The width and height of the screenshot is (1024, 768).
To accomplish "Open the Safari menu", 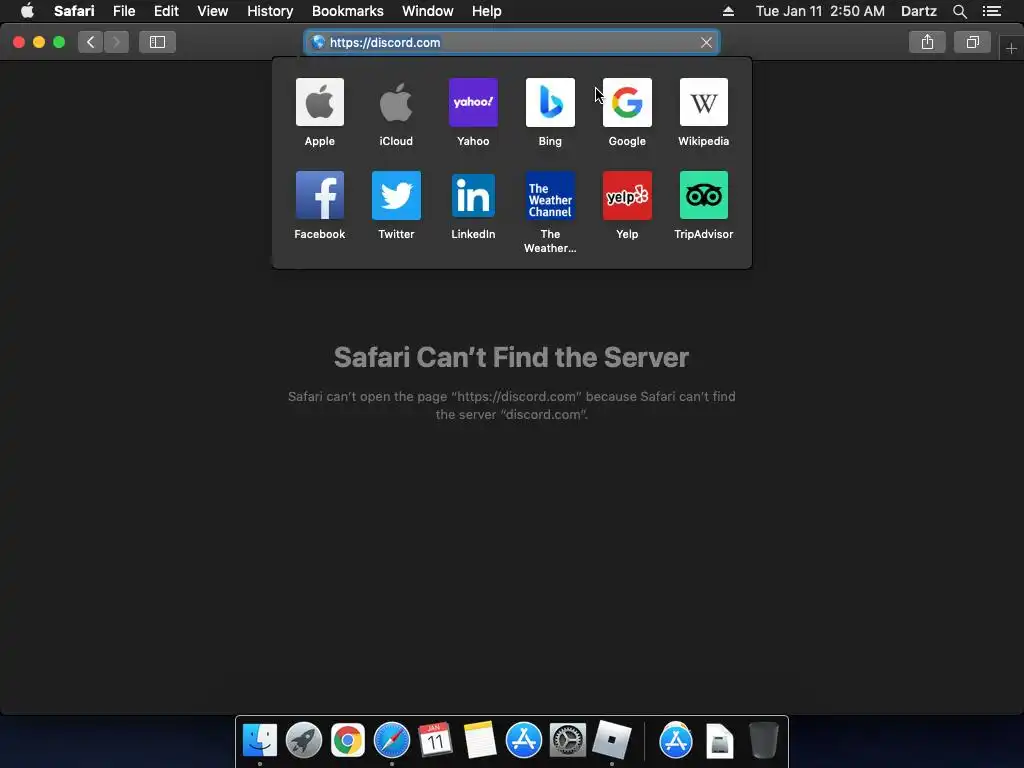I will 74,11.
